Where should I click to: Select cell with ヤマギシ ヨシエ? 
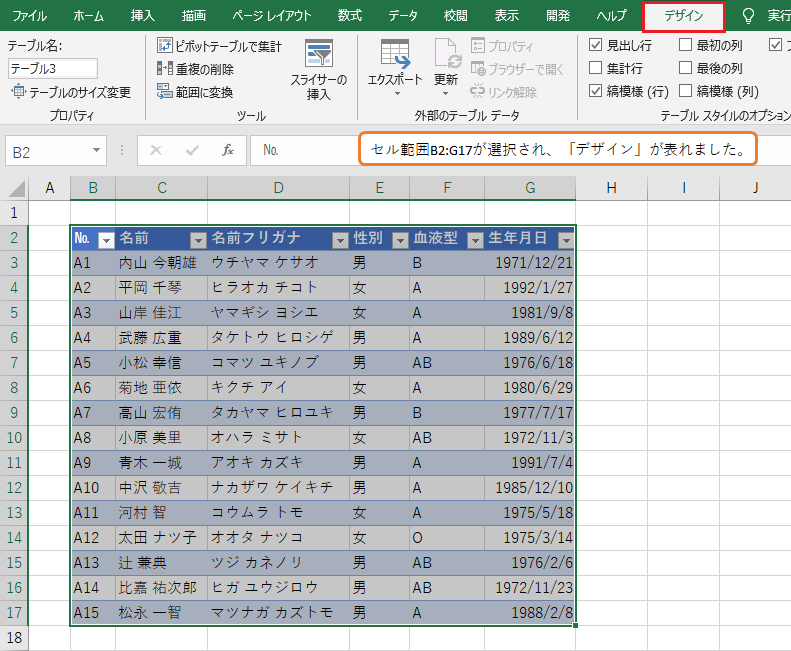278,313
